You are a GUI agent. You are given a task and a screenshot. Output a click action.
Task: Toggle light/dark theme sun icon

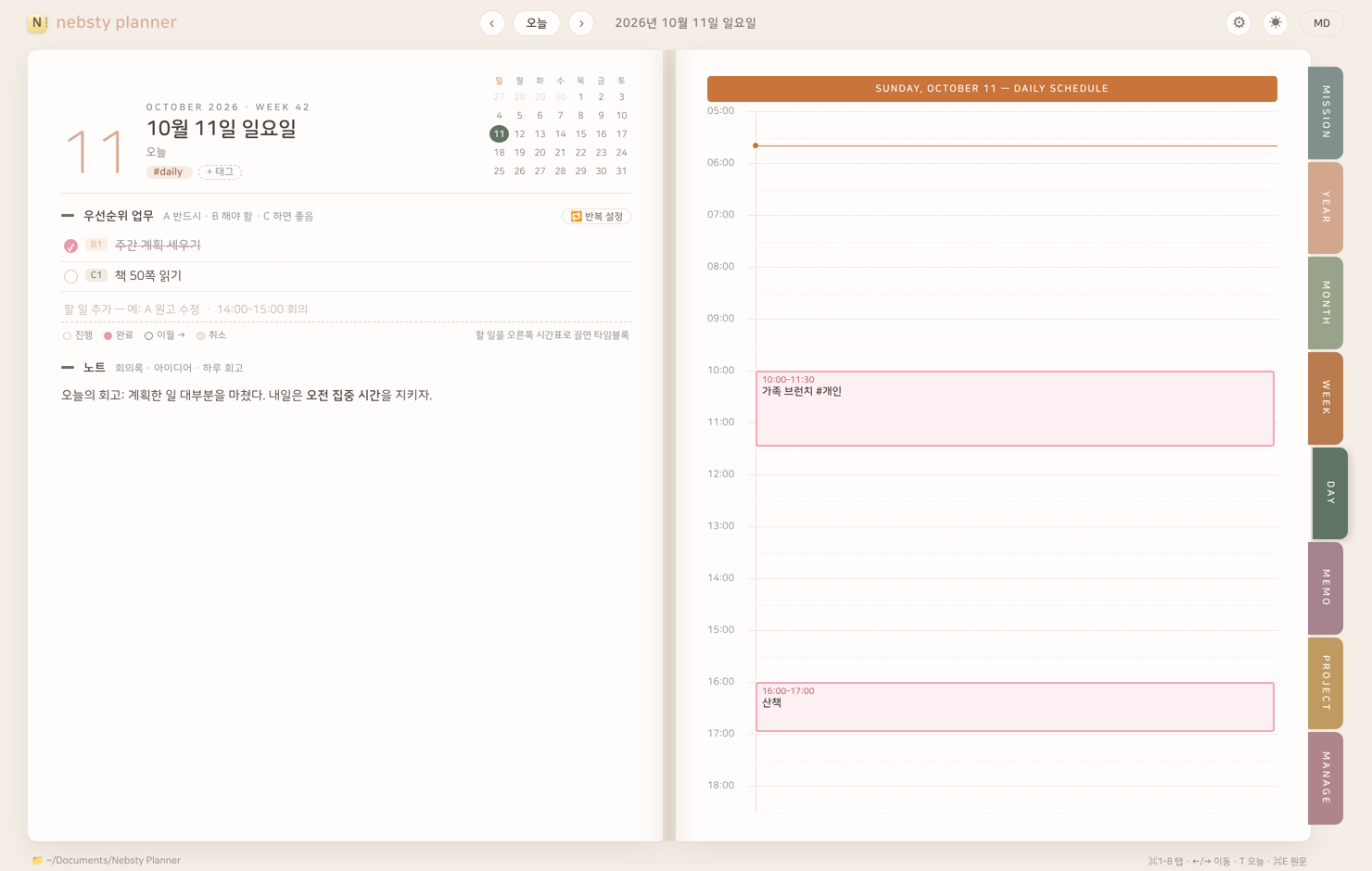(x=1276, y=23)
